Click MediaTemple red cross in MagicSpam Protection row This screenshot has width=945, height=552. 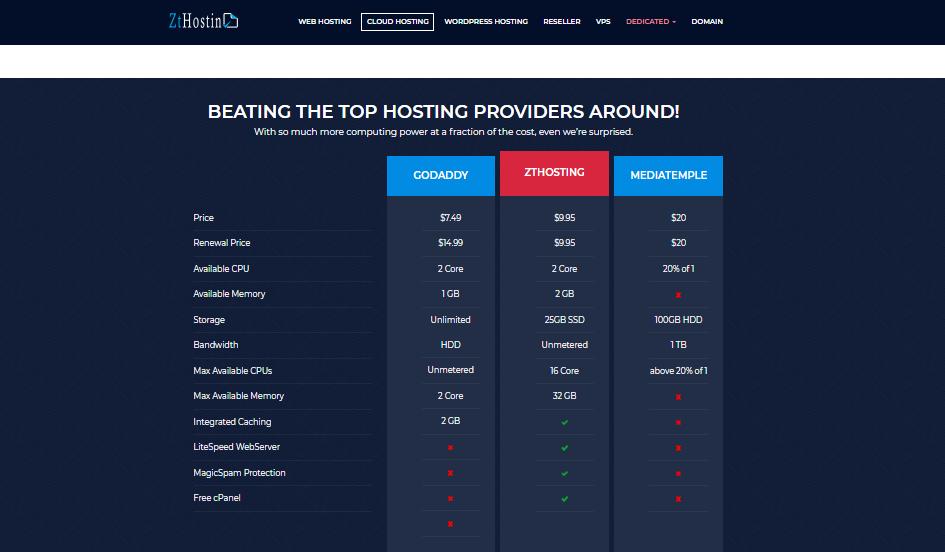click(x=679, y=474)
